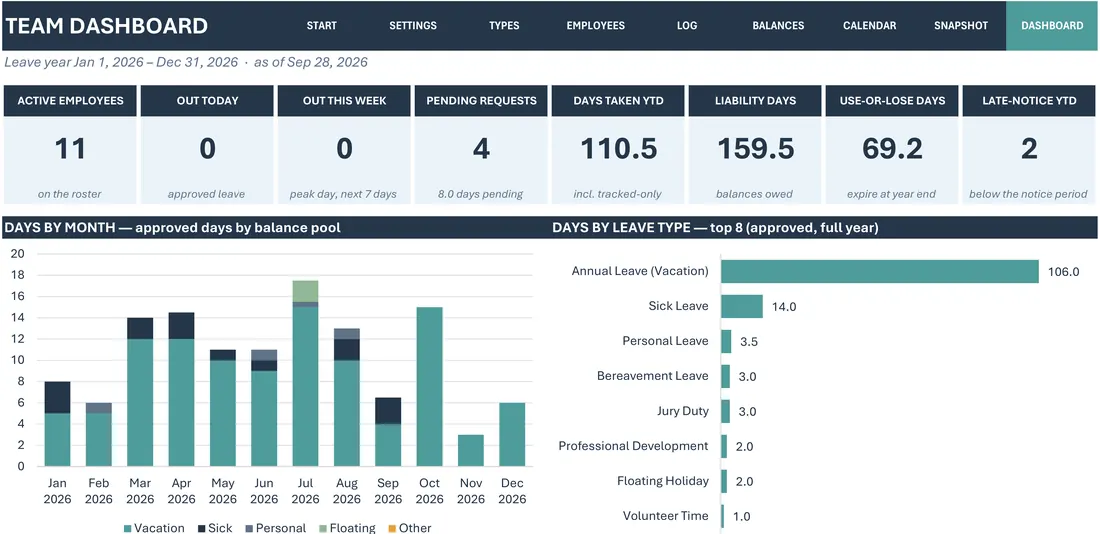Click the ACTIVE EMPLOYEES card header
The height and width of the screenshot is (534, 1100).
pos(70,100)
